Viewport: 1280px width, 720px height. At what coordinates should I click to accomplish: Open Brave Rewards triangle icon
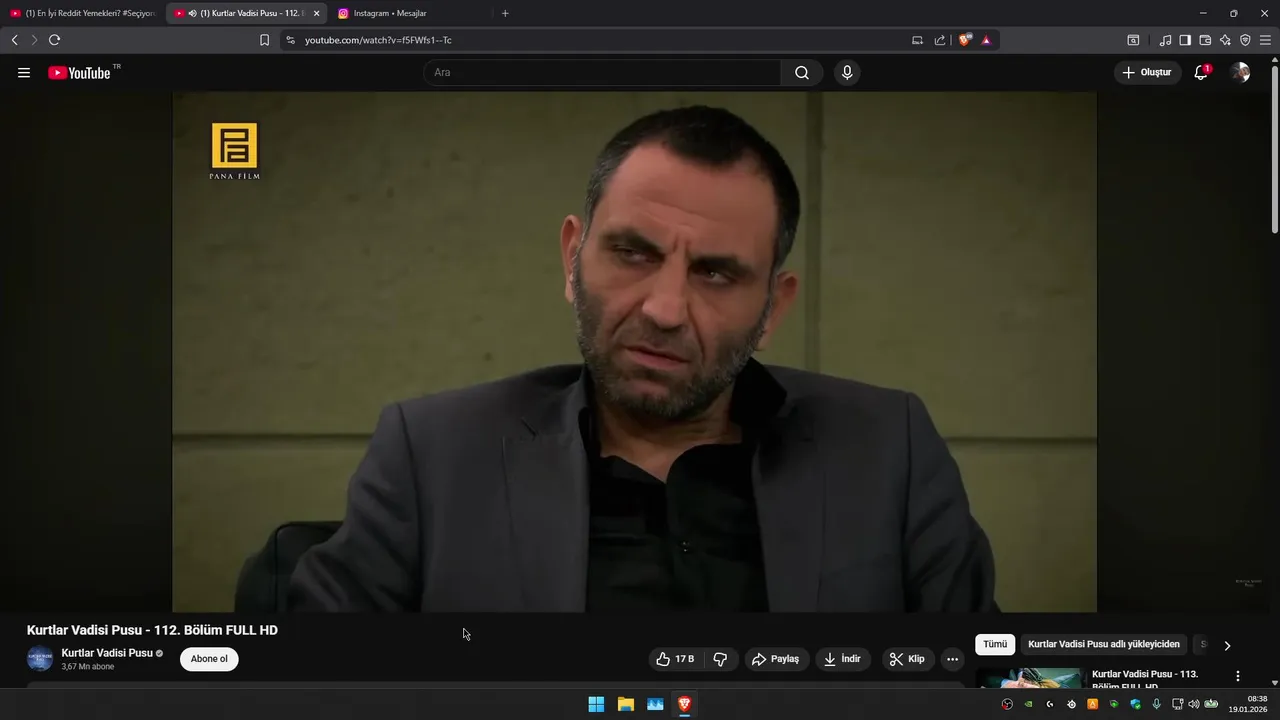pyautogui.click(x=986, y=40)
